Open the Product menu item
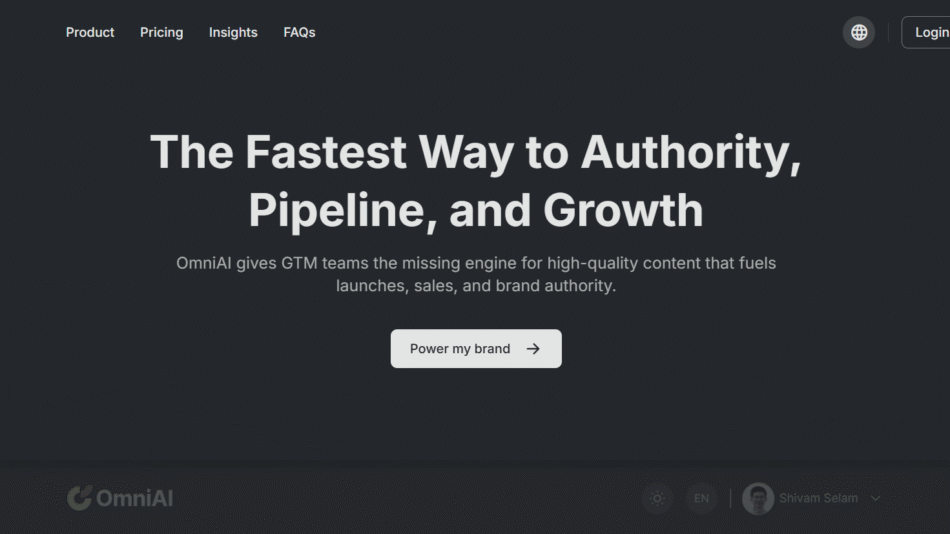950x534 pixels. tap(90, 32)
